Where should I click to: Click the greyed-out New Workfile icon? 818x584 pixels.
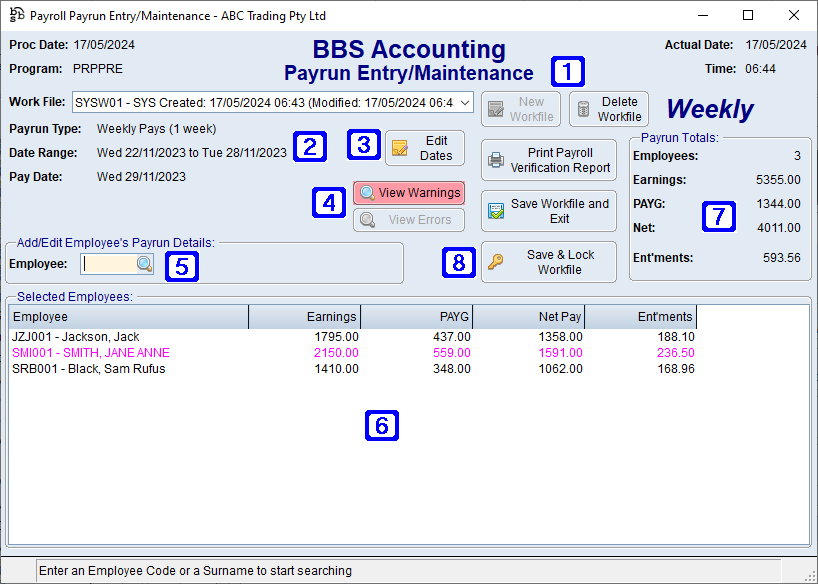495,108
